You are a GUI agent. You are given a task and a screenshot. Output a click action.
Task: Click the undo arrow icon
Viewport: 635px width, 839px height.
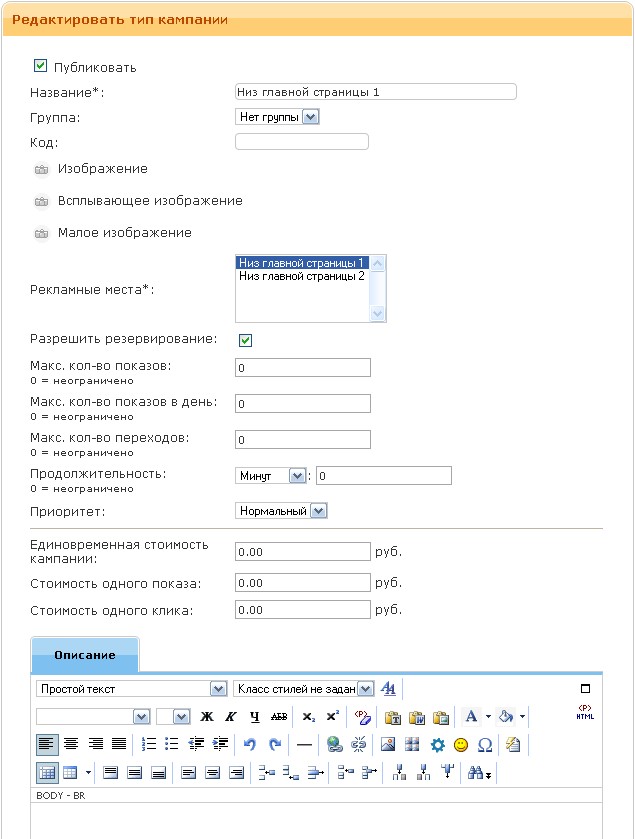(250, 745)
